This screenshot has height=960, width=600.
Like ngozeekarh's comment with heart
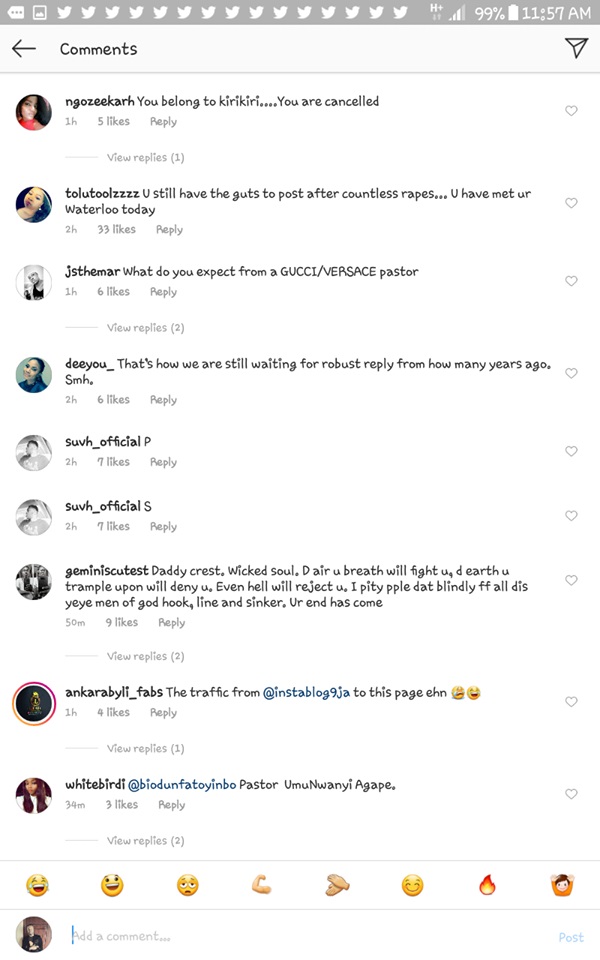click(x=571, y=111)
